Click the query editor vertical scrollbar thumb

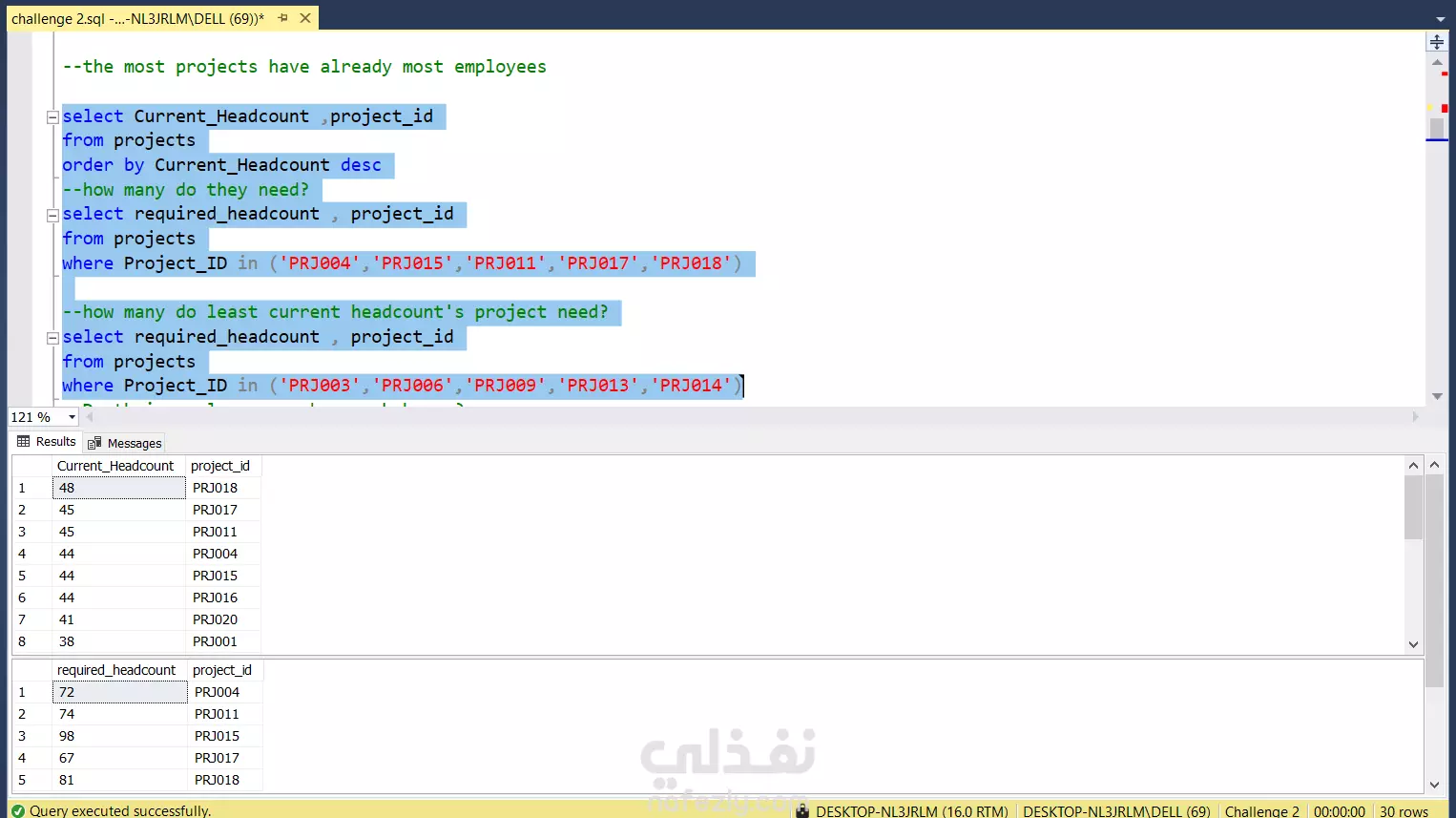point(1437,128)
